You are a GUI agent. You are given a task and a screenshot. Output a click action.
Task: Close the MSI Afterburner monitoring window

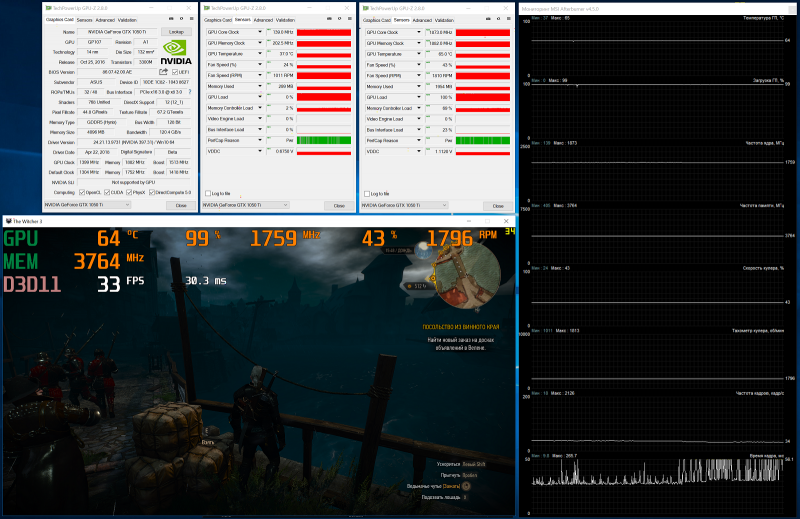point(792,9)
